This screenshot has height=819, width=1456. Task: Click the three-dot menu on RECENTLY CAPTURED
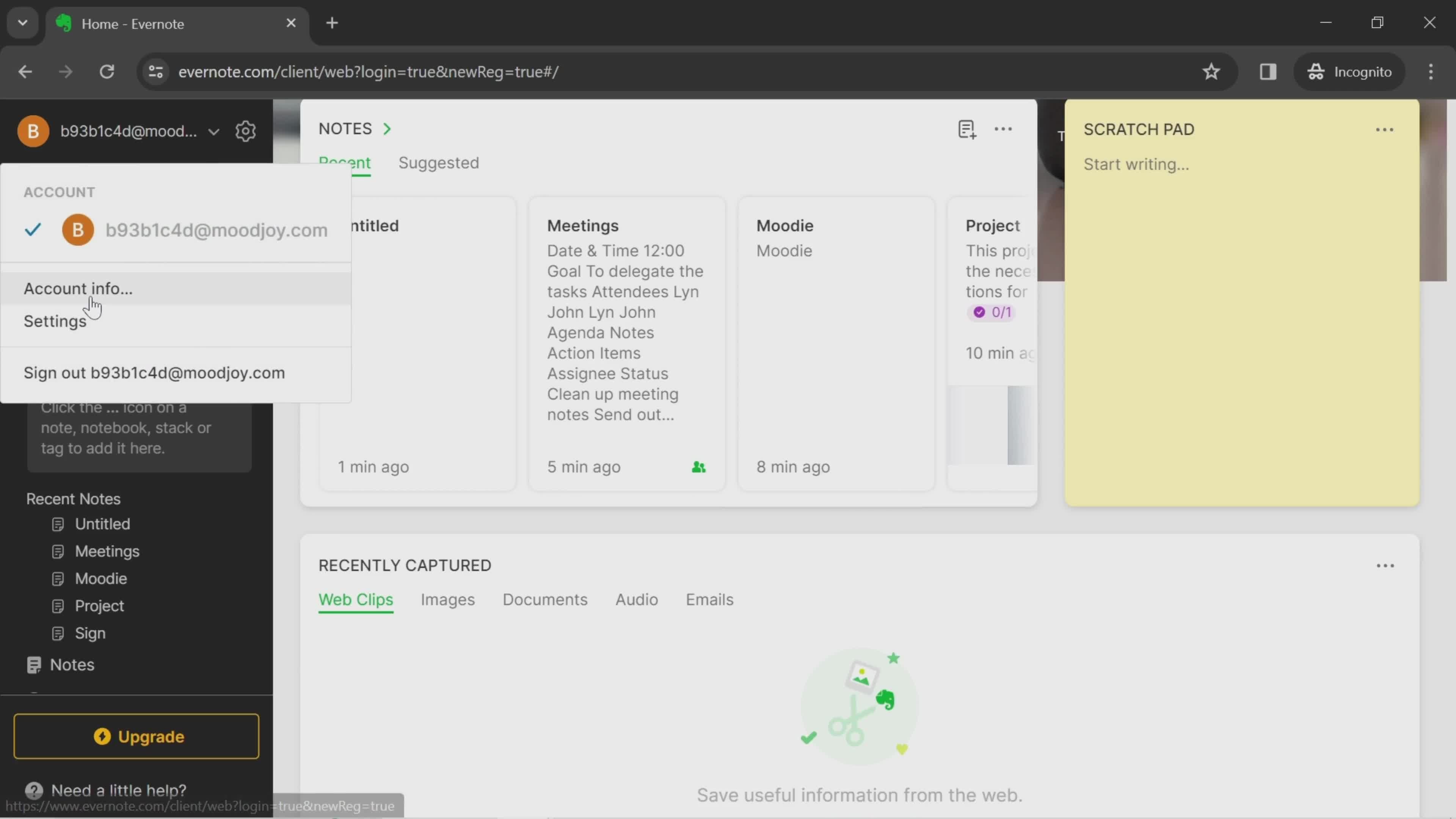(x=1385, y=565)
